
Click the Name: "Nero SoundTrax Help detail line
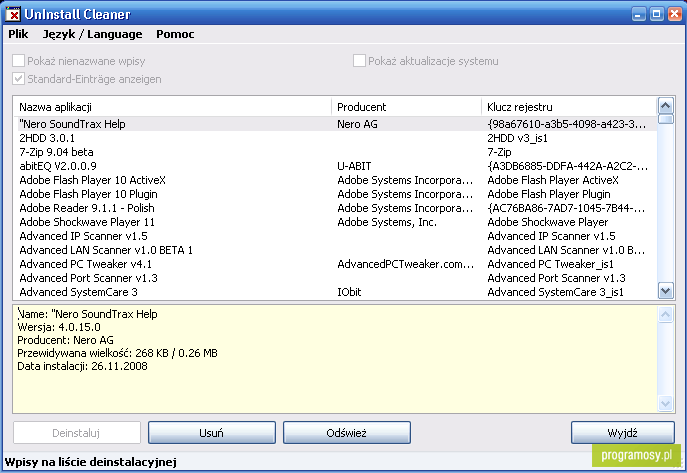coord(87,314)
